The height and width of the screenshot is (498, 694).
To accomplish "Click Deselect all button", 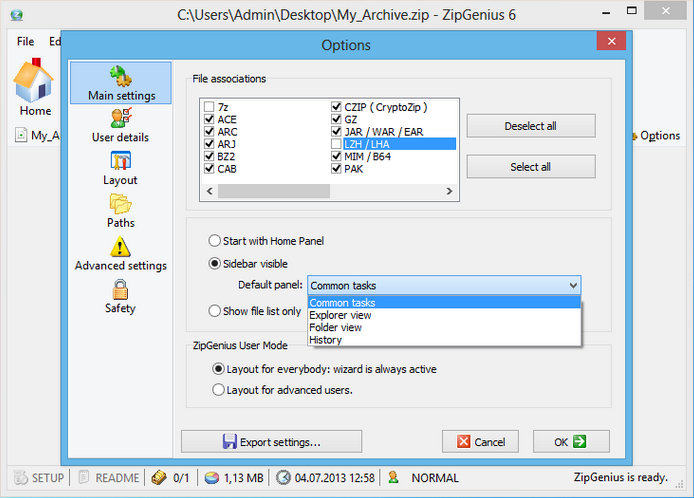I will pyautogui.click(x=531, y=126).
